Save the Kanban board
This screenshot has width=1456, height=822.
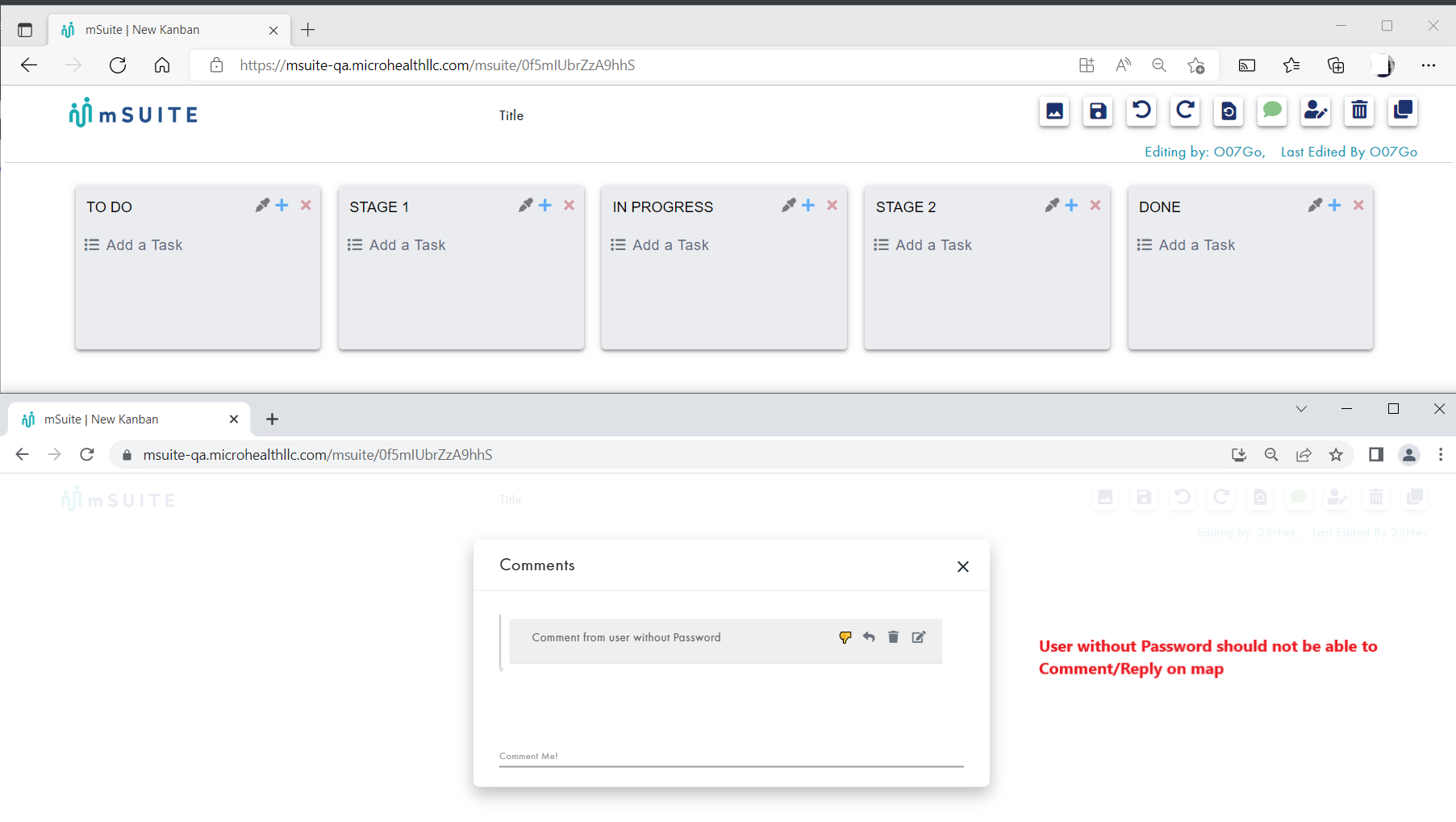(x=1097, y=111)
